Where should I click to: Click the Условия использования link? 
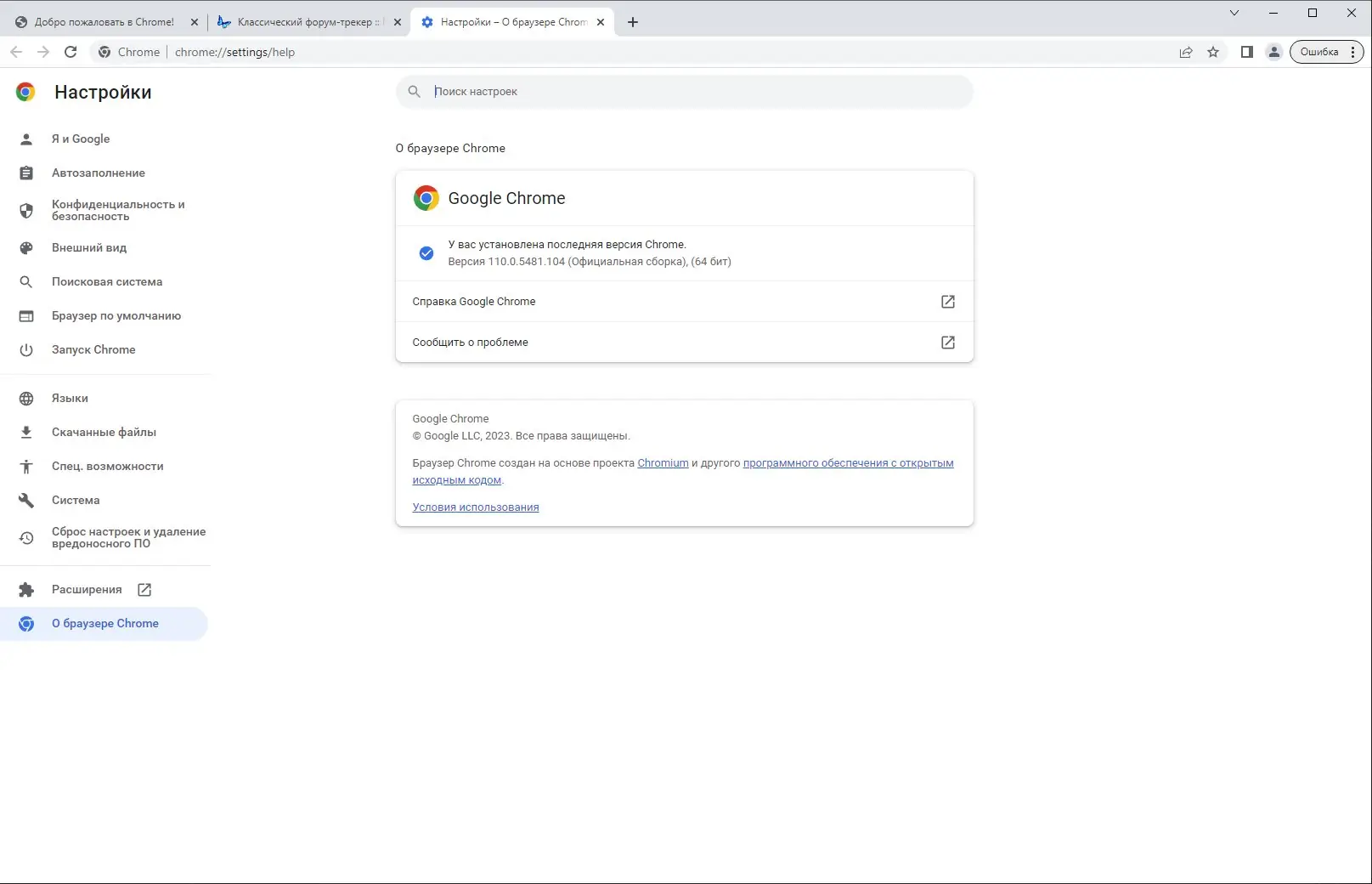pyautogui.click(x=476, y=507)
